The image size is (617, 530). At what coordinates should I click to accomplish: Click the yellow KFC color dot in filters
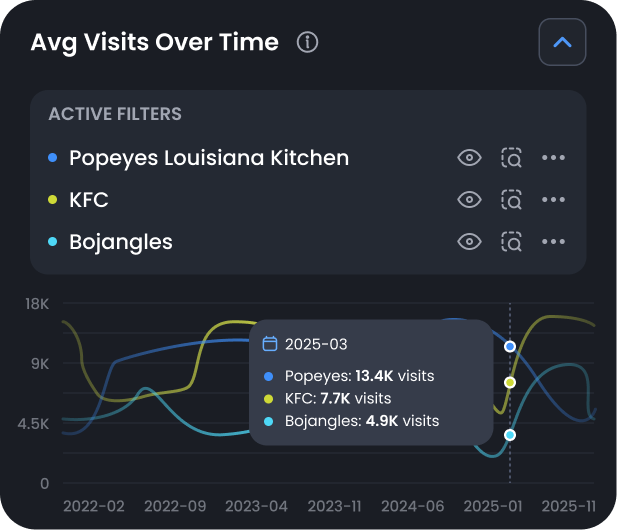click(x=53, y=200)
